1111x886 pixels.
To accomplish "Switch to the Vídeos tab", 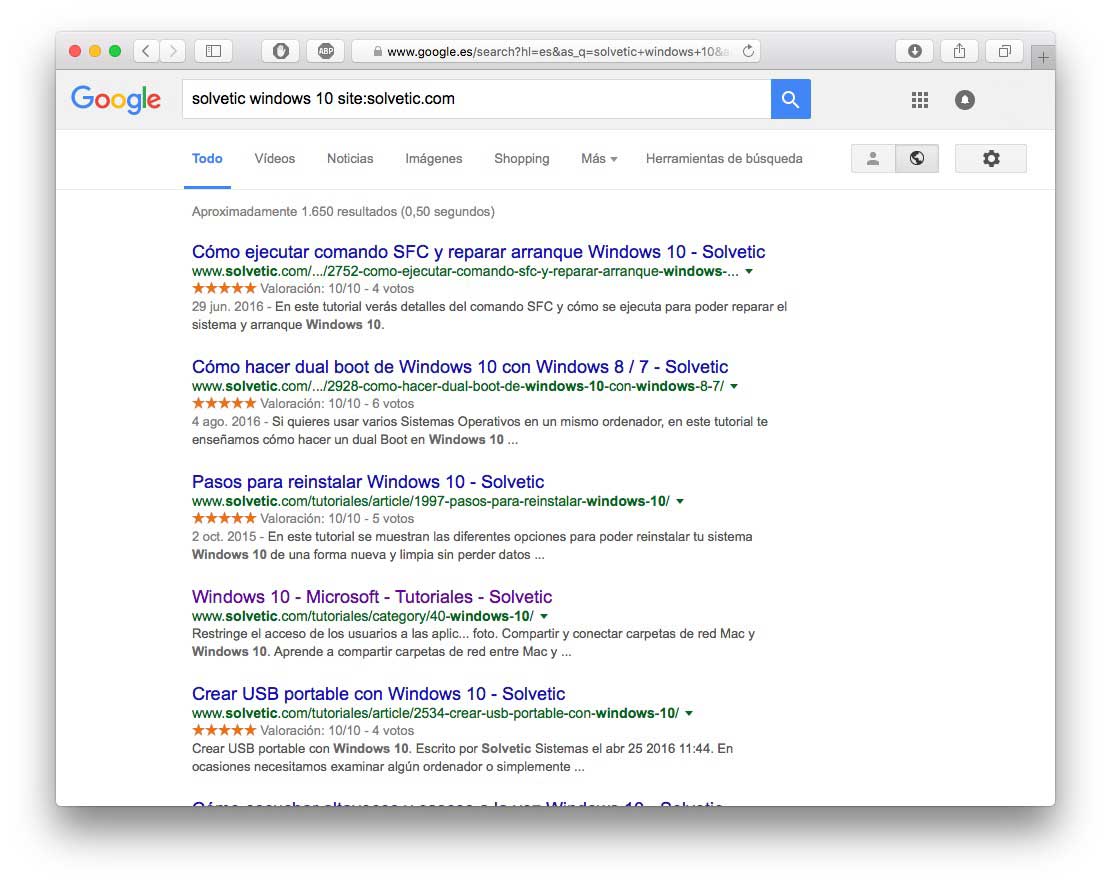I will [275, 159].
